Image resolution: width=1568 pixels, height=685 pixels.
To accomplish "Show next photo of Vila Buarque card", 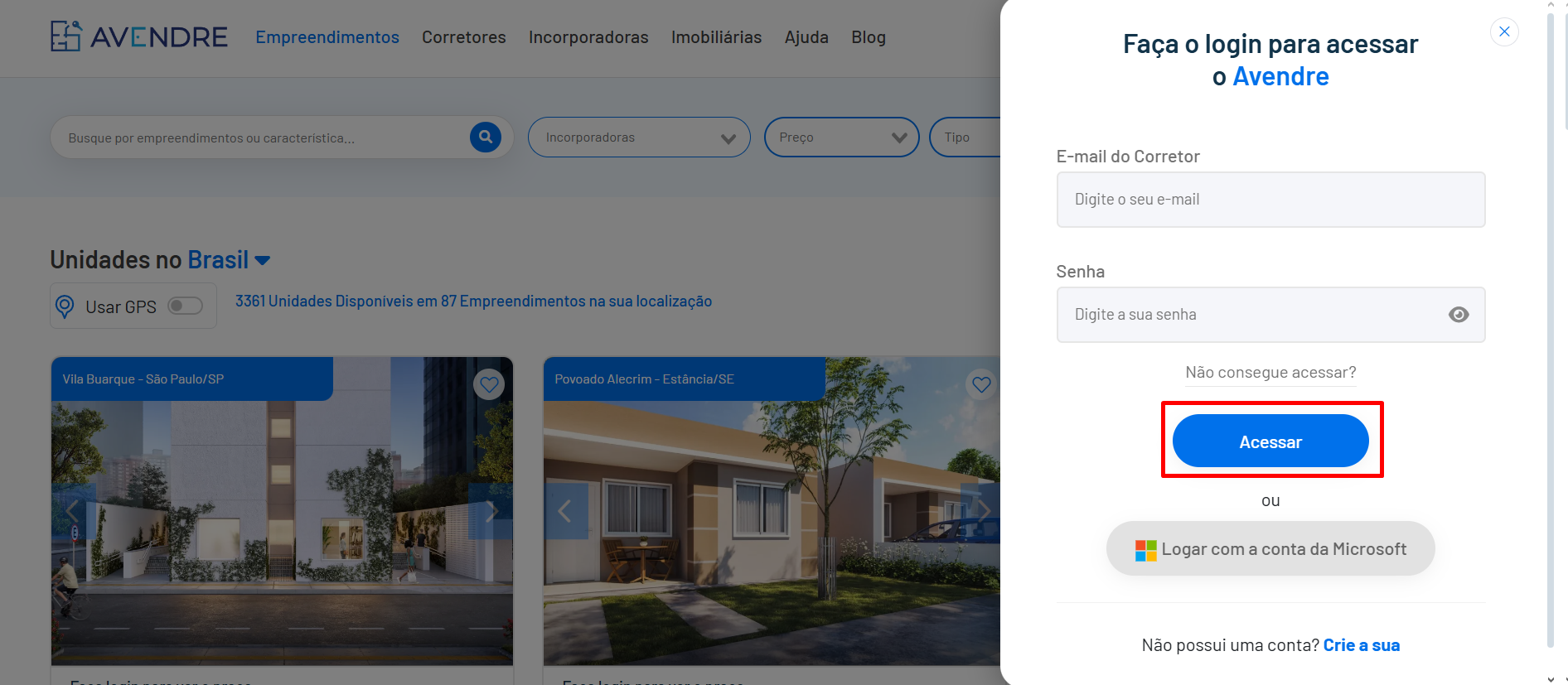I will pyautogui.click(x=491, y=511).
